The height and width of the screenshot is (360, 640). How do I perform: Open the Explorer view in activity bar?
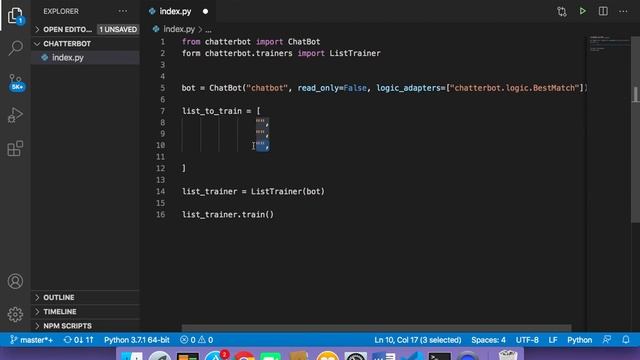tap(15, 16)
